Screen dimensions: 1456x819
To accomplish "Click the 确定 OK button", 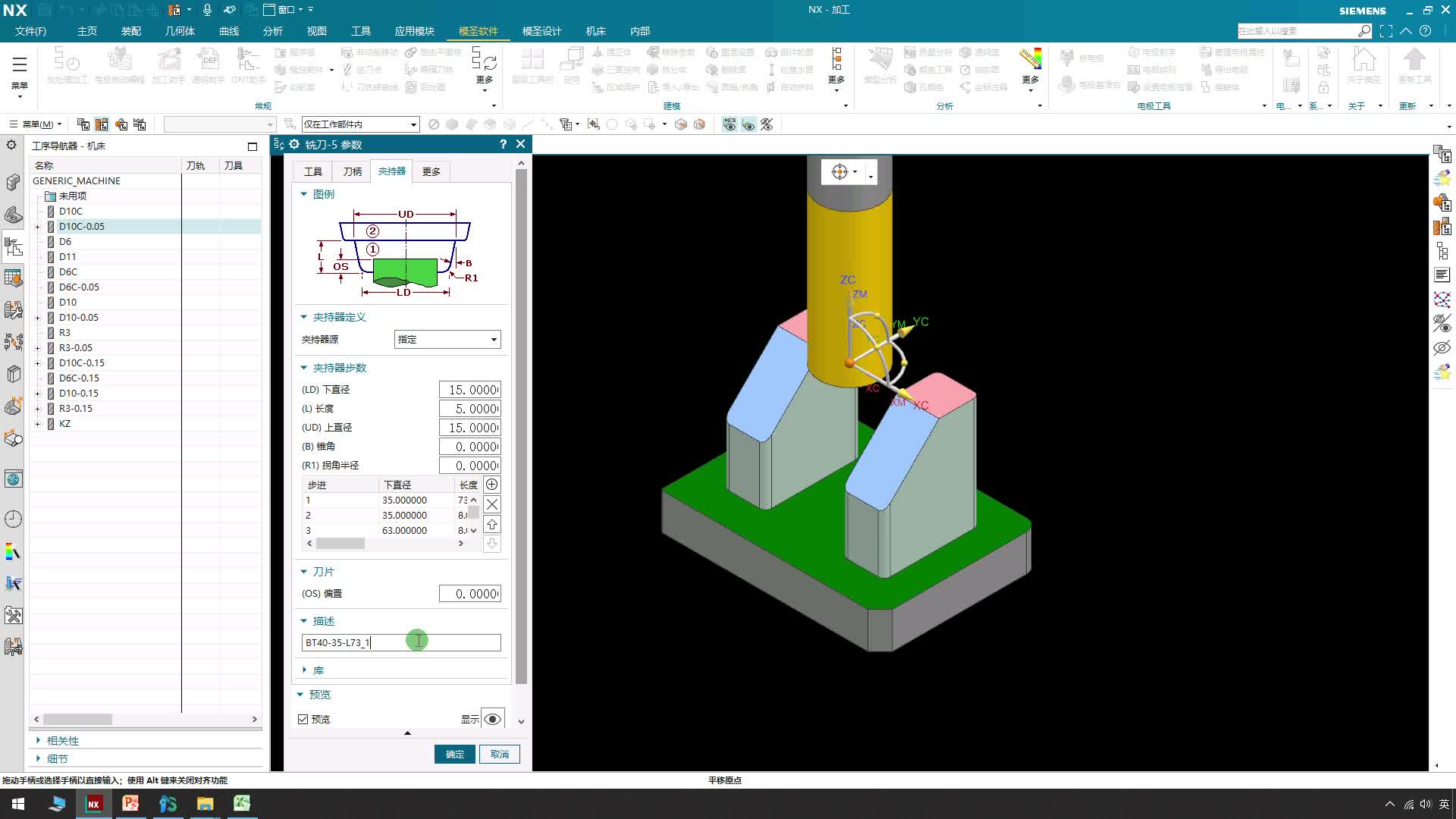I will pos(454,755).
